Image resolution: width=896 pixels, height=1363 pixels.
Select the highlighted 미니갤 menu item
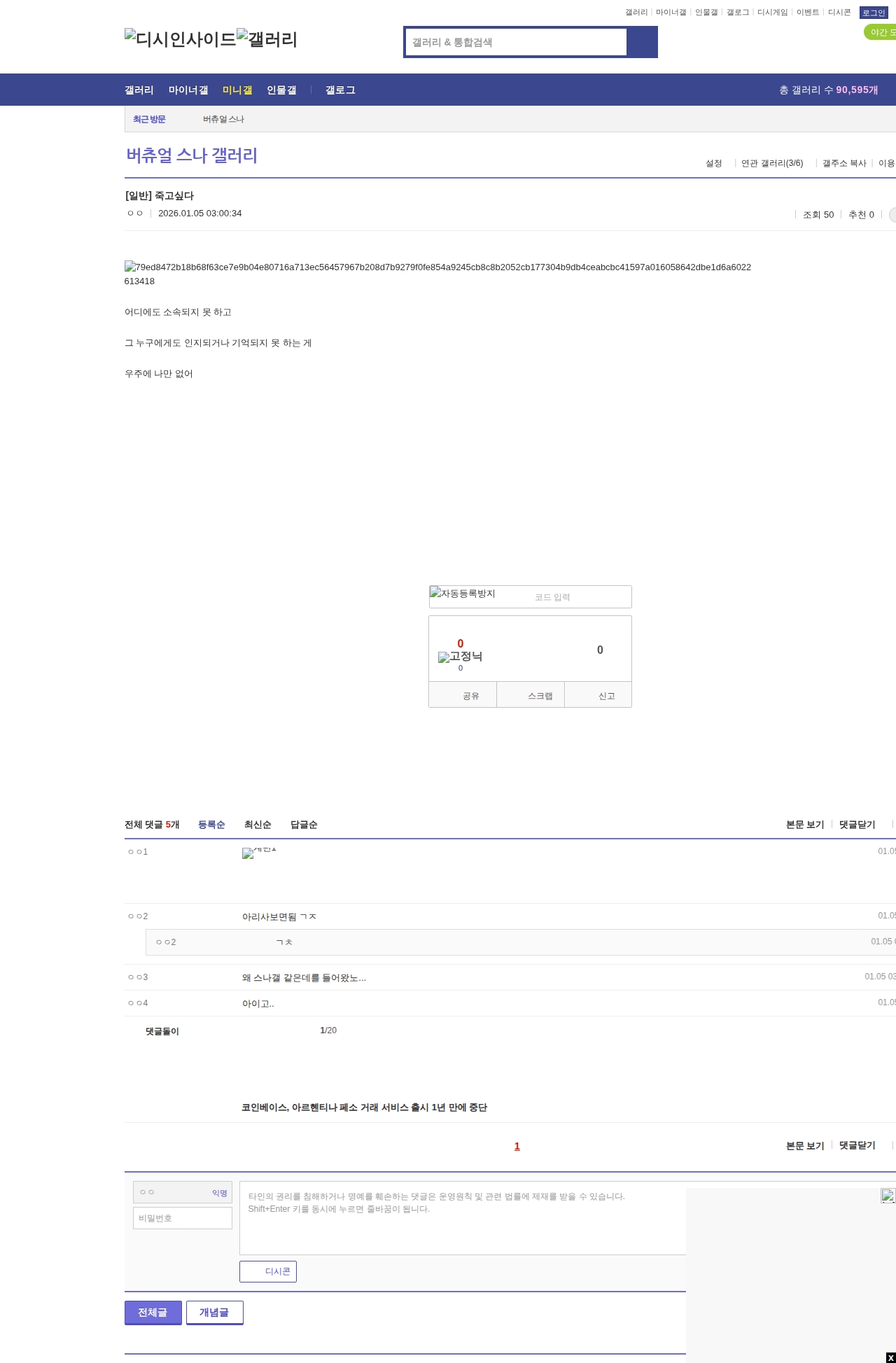237,90
